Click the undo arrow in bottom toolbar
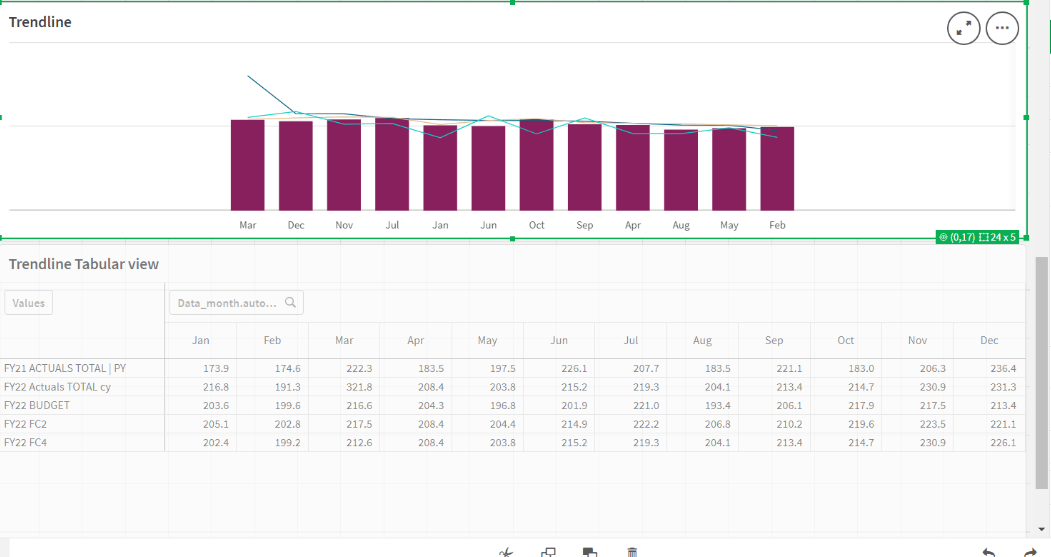The height and width of the screenshot is (557, 1051). [x=988, y=552]
